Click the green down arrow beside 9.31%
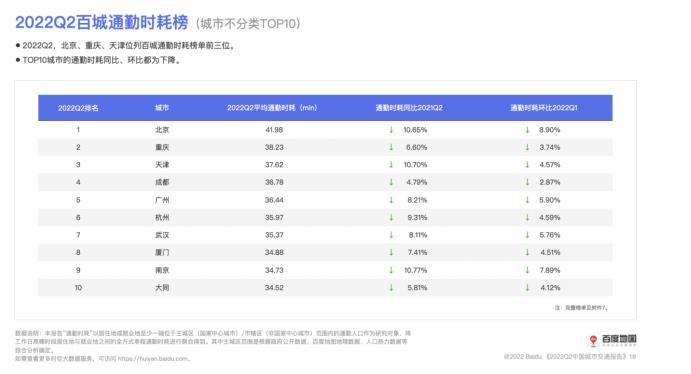The image size is (691, 374). (391, 217)
